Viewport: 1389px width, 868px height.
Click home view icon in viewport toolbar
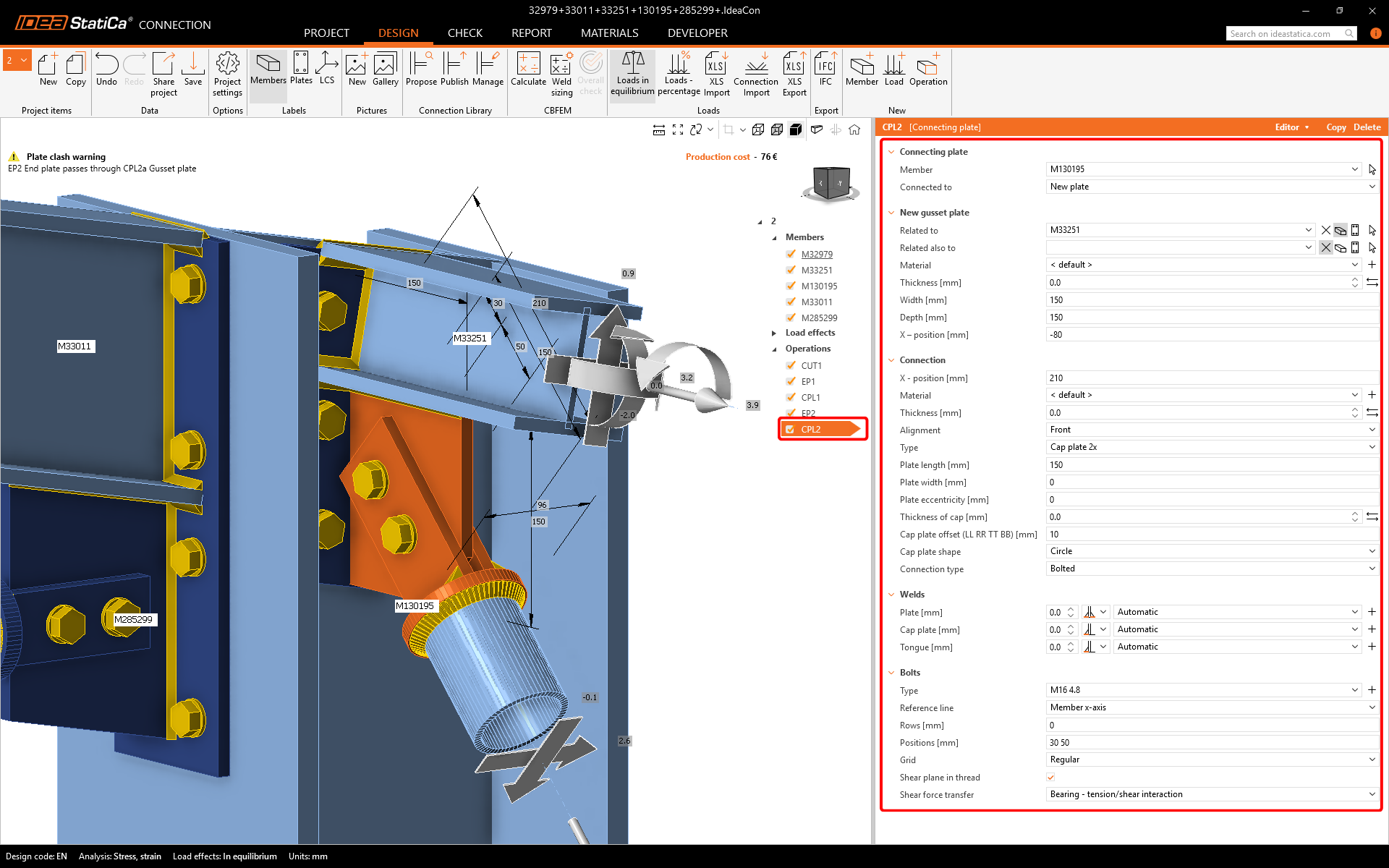[x=854, y=129]
